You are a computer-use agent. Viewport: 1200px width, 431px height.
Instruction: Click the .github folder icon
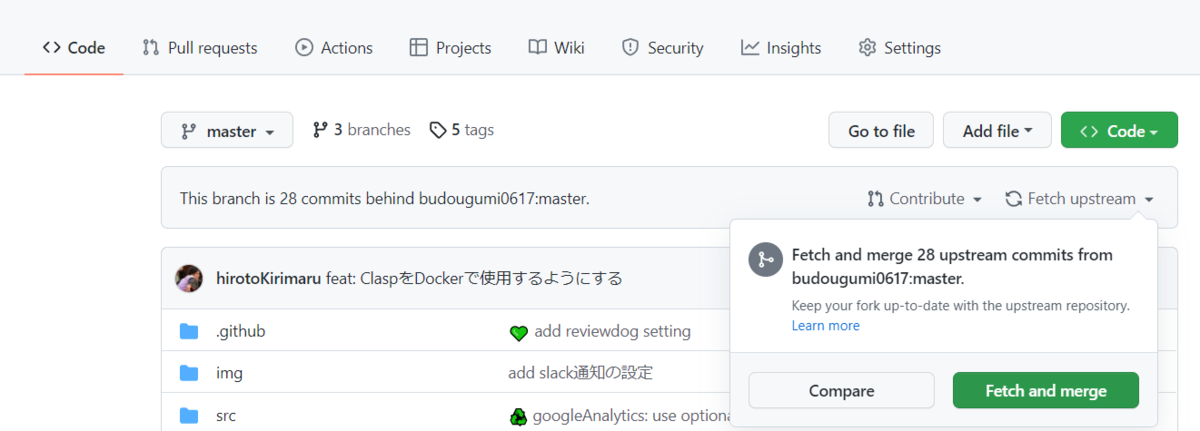(x=189, y=331)
